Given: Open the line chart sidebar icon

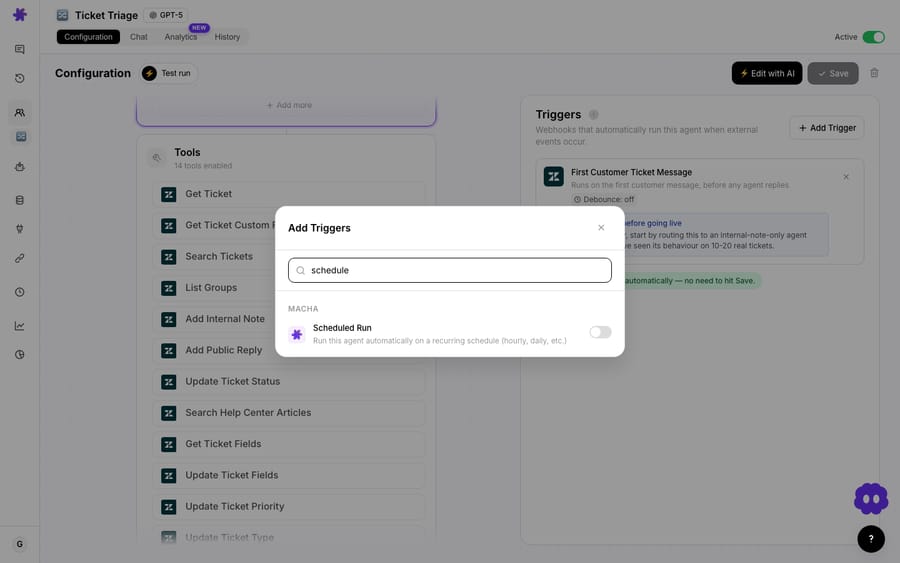Looking at the screenshot, I should click(20, 326).
